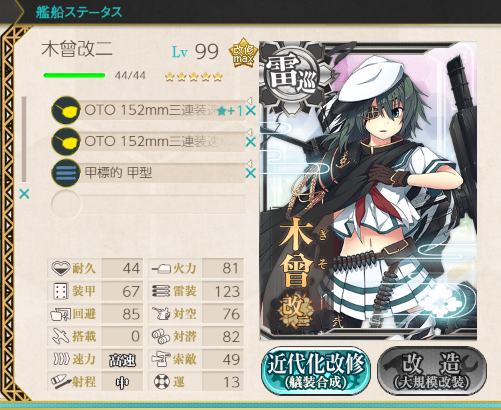Click the 改修max gold star badge
Image resolution: width=501 pixels, height=410 pixels.
click(x=243, y=52)
